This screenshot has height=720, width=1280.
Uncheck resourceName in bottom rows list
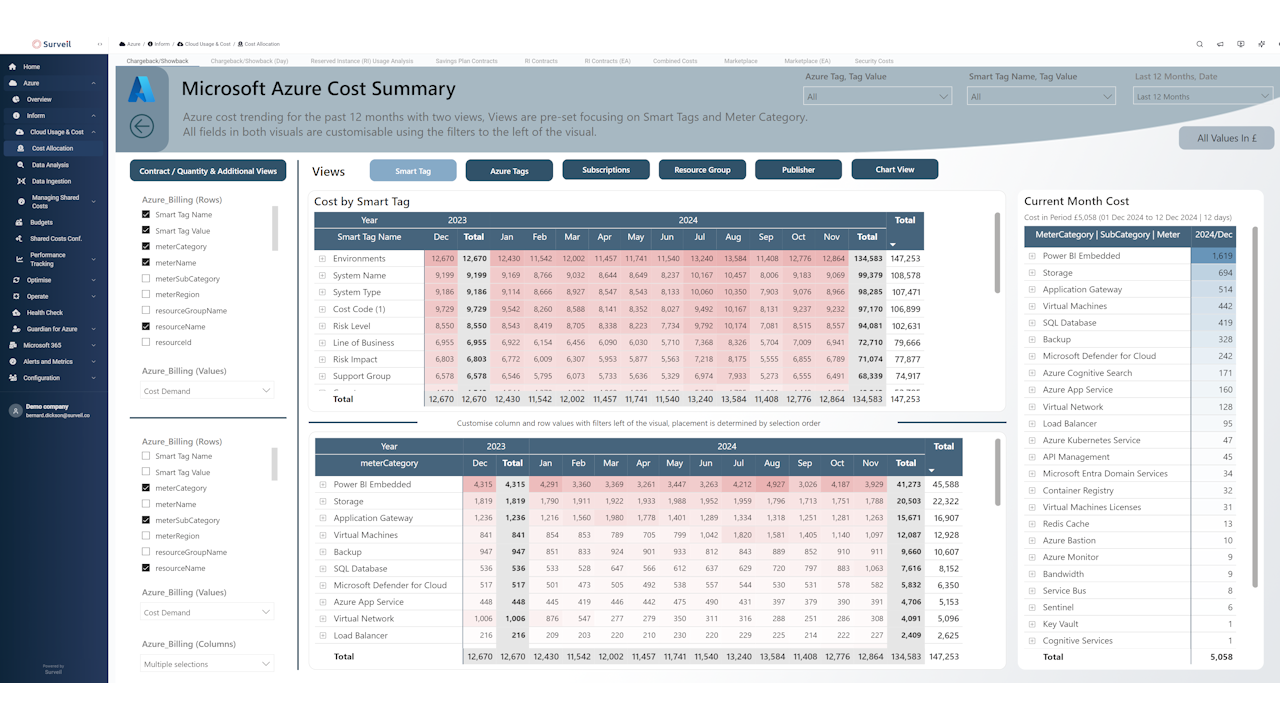coord(146,568)
